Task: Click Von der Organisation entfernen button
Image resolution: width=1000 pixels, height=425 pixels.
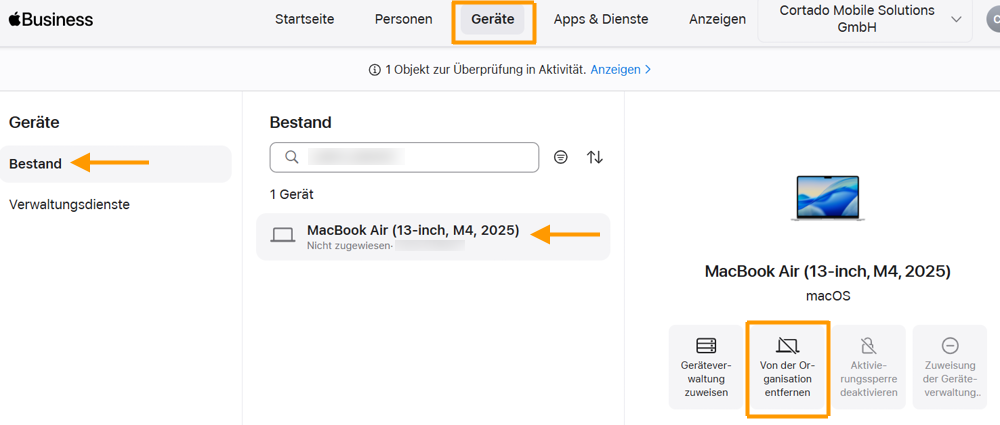Action: pyautogui.click(x=788, y=367)
